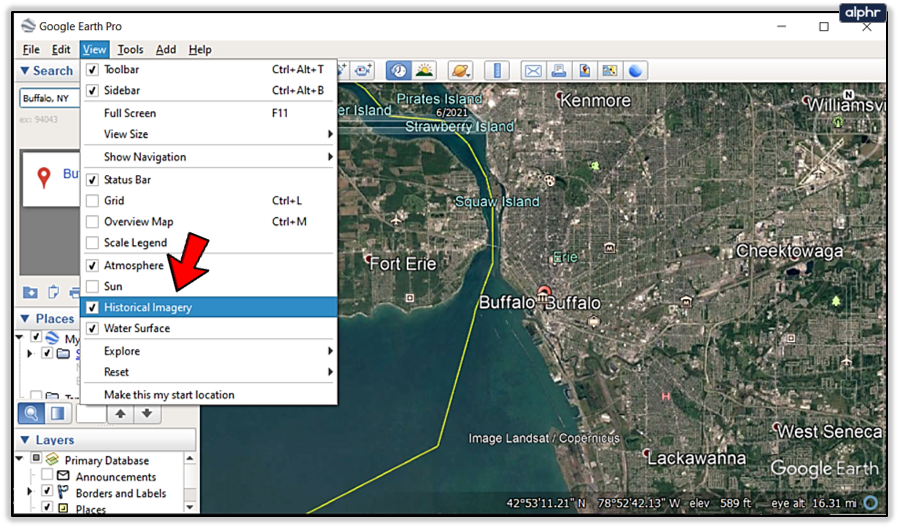This screenshot has width=899, height=528.
Task: Close the open View menu
Action: (x=94, y=49)
